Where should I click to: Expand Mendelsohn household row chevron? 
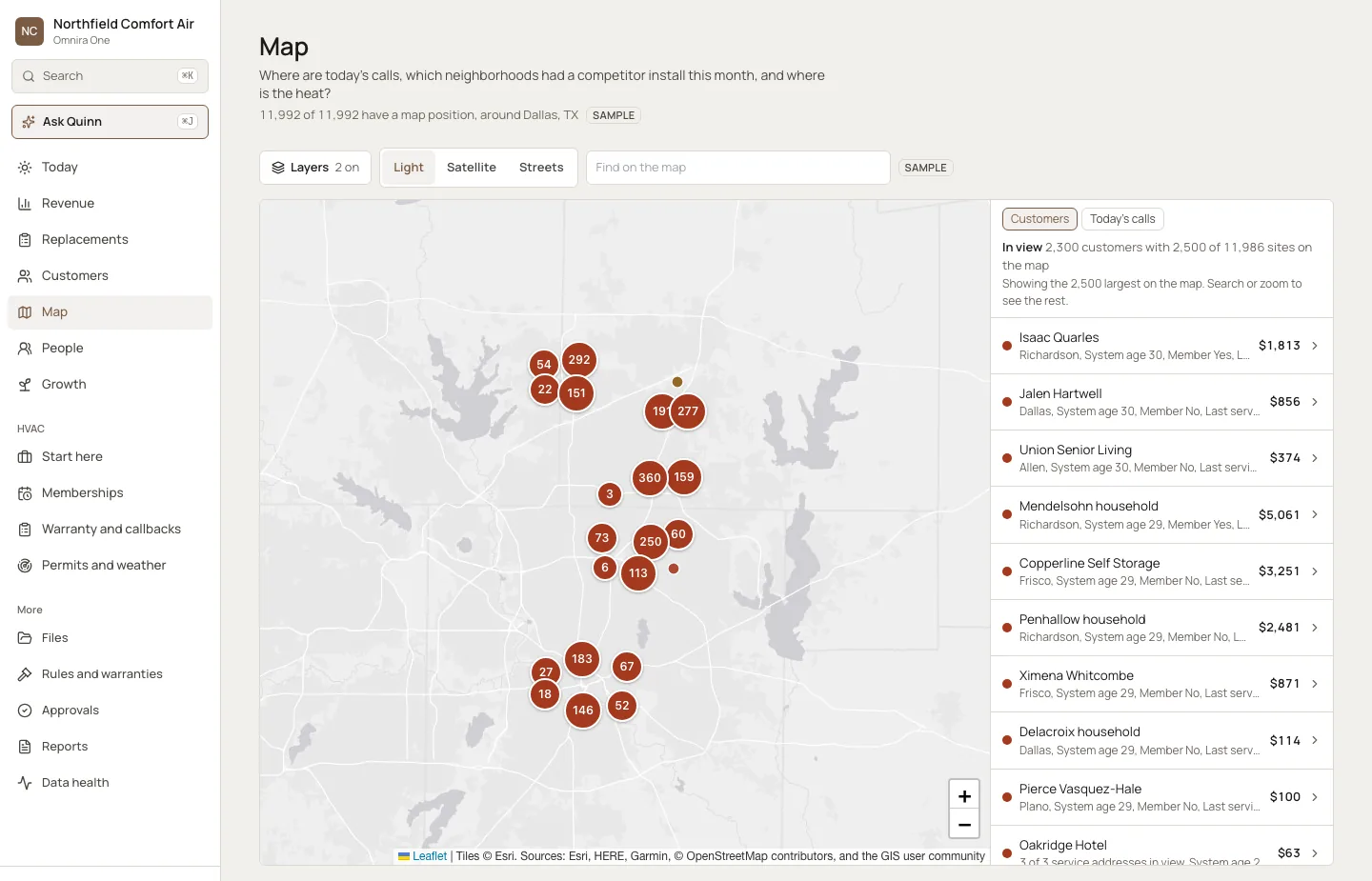(x=1315, y=514)
